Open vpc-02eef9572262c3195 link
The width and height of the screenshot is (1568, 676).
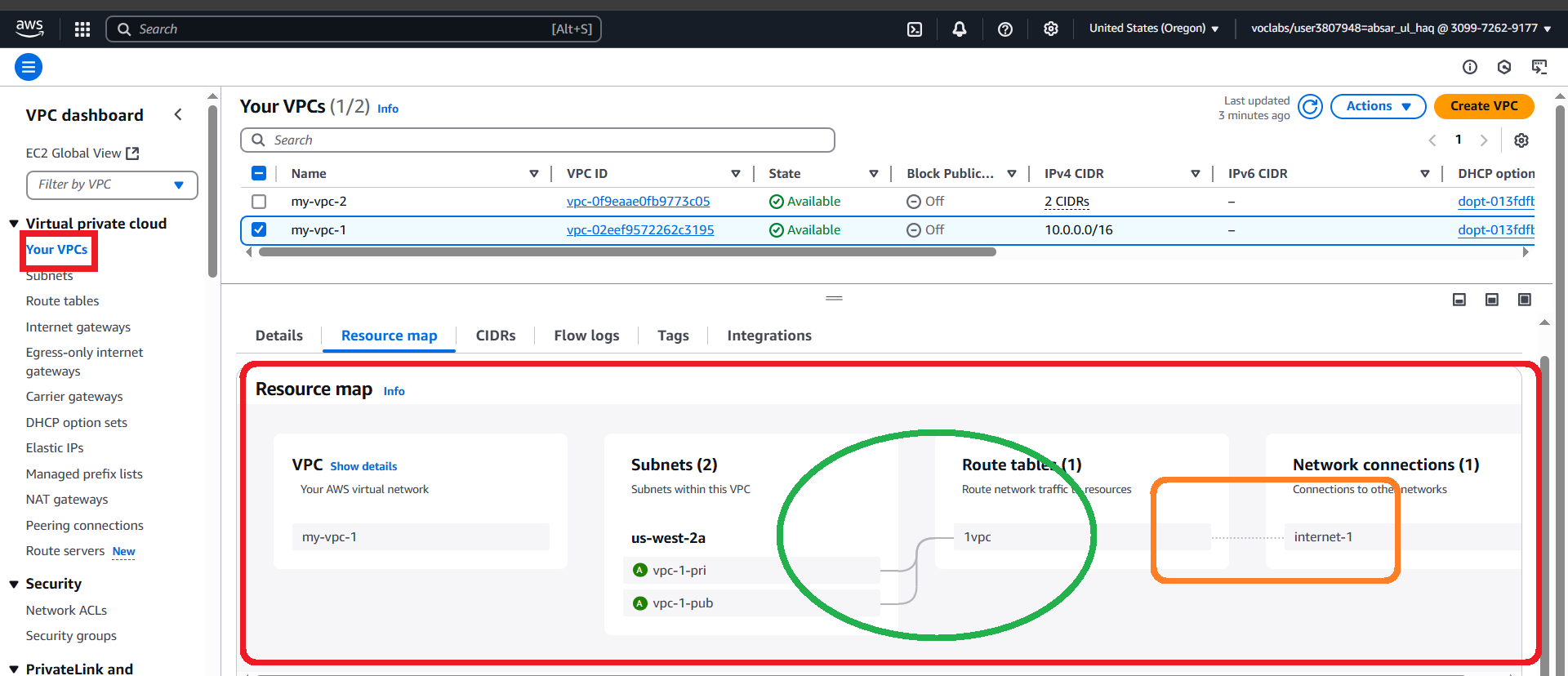(x=640, y=230)
